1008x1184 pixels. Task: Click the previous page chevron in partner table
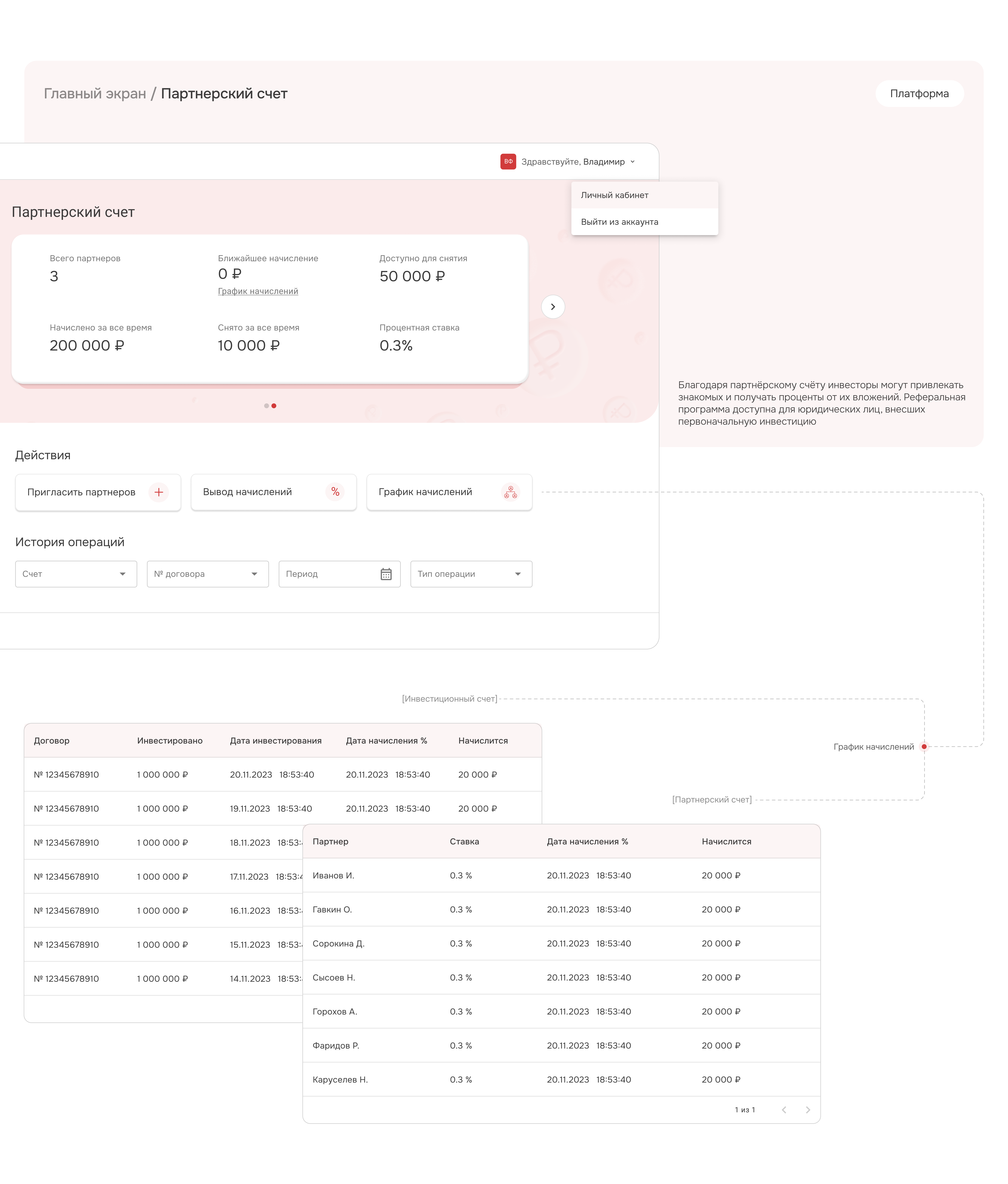click(784, 1110)
